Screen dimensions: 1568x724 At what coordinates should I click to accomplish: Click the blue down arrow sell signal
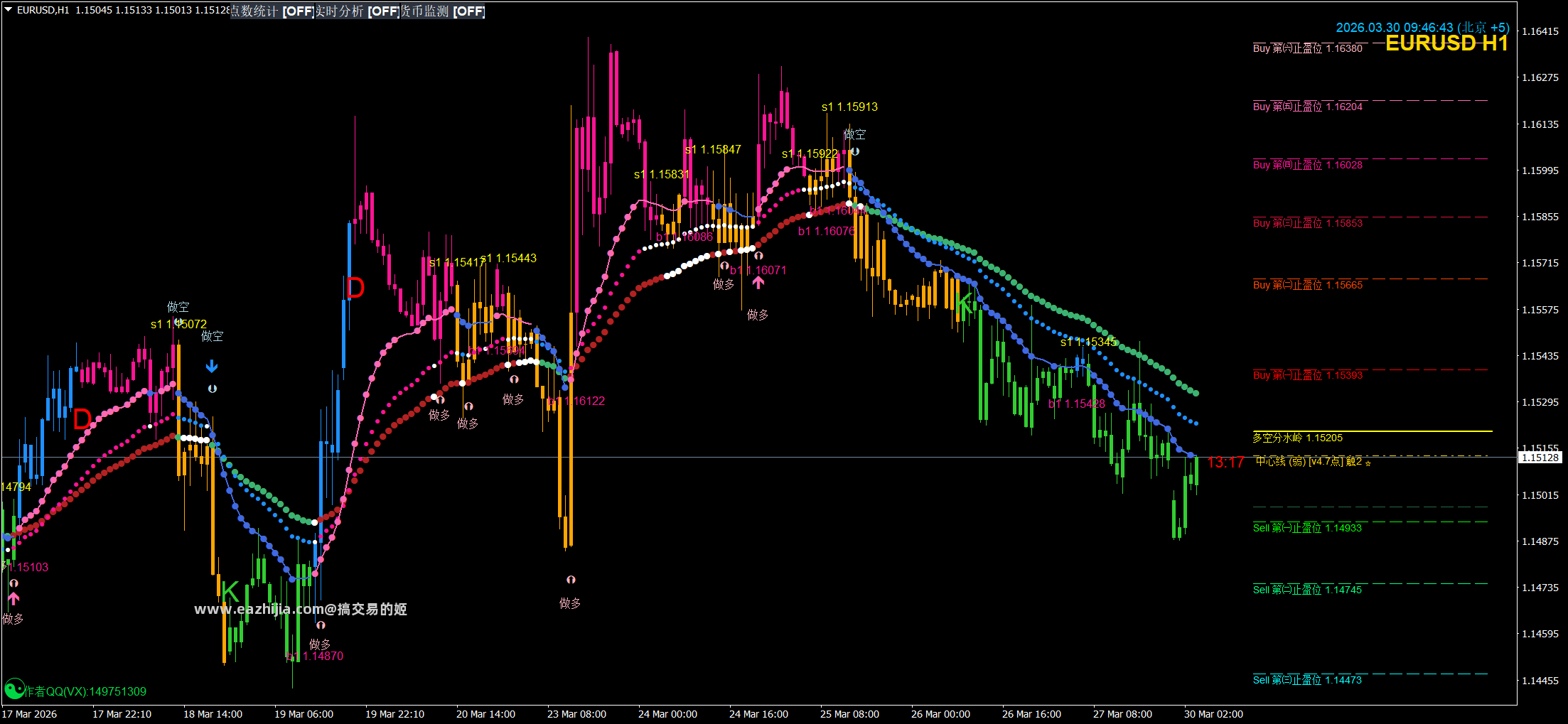[x=212, y=367]
